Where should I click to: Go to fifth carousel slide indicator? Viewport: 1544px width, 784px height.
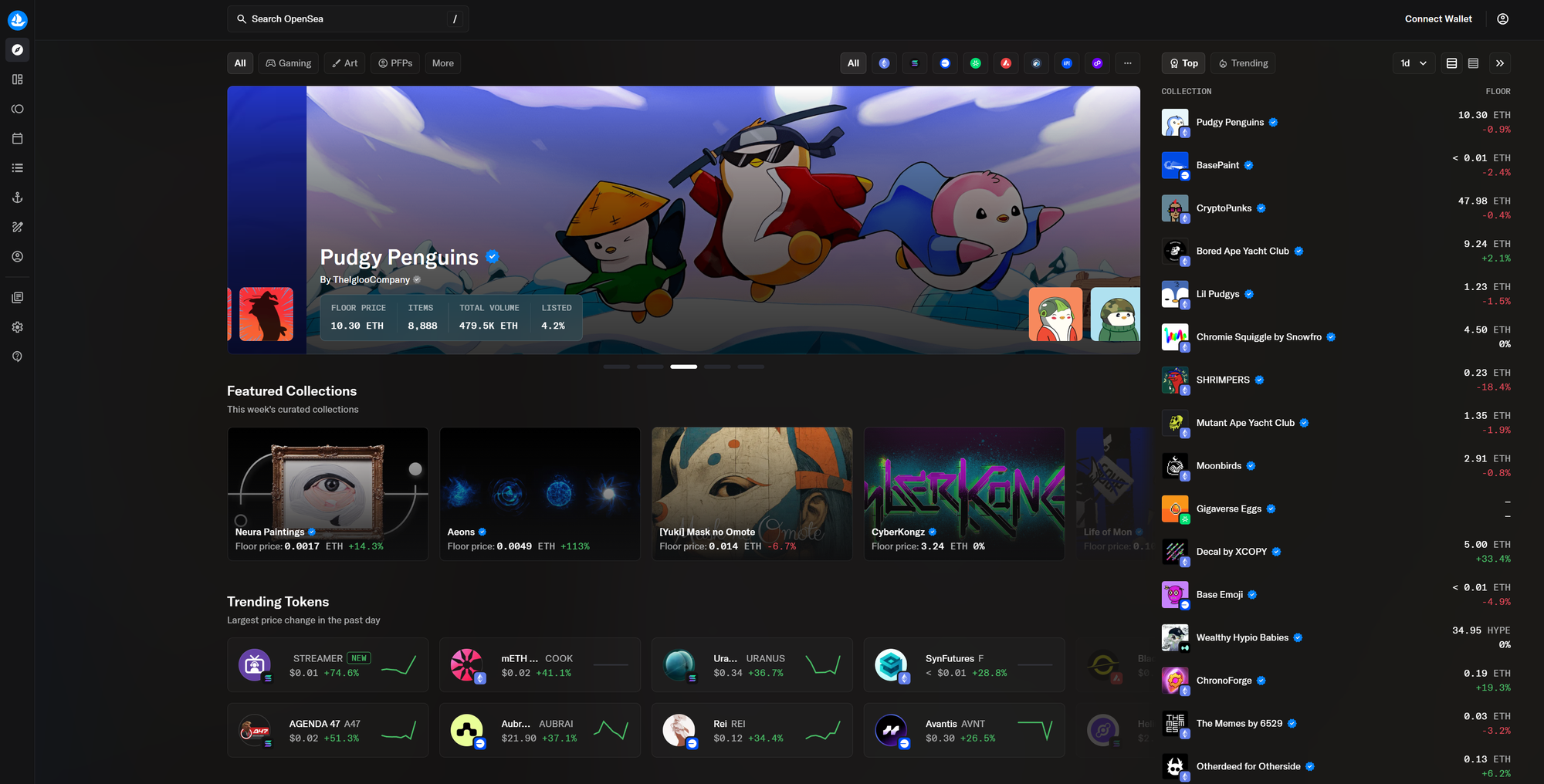click(750, 367)
